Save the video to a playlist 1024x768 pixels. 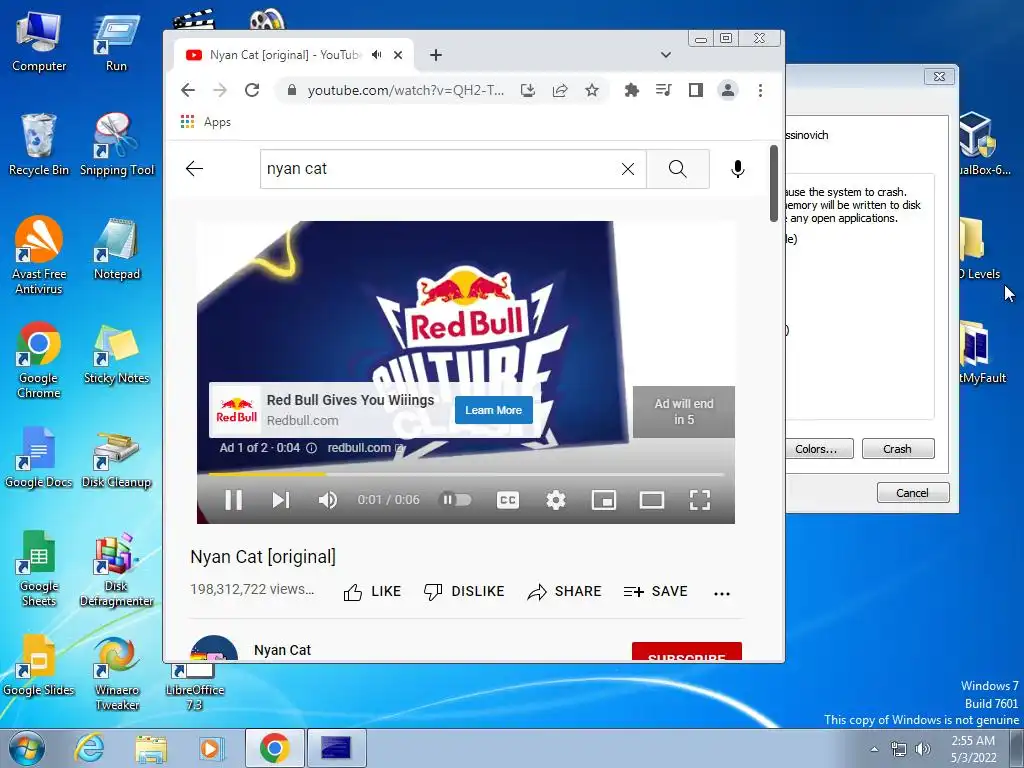655,592
